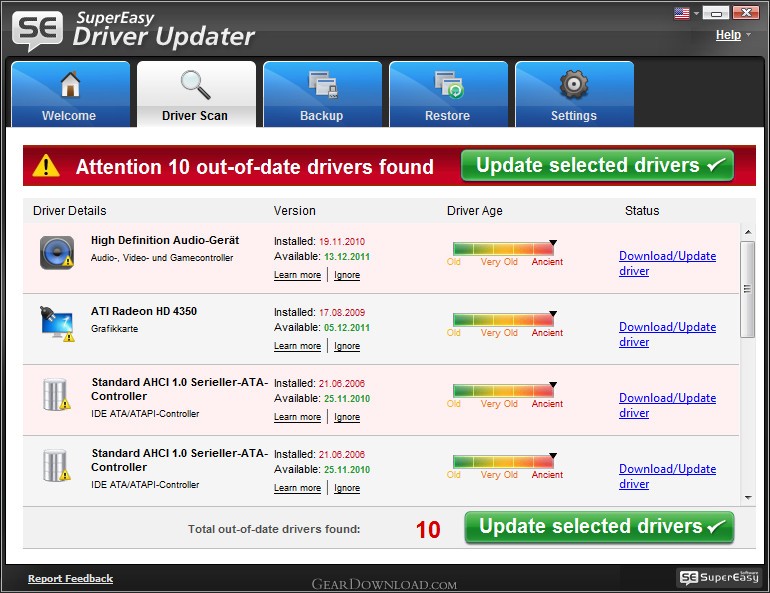
Task: Download/Update driver for first AHCI controller
Action: 667,405
